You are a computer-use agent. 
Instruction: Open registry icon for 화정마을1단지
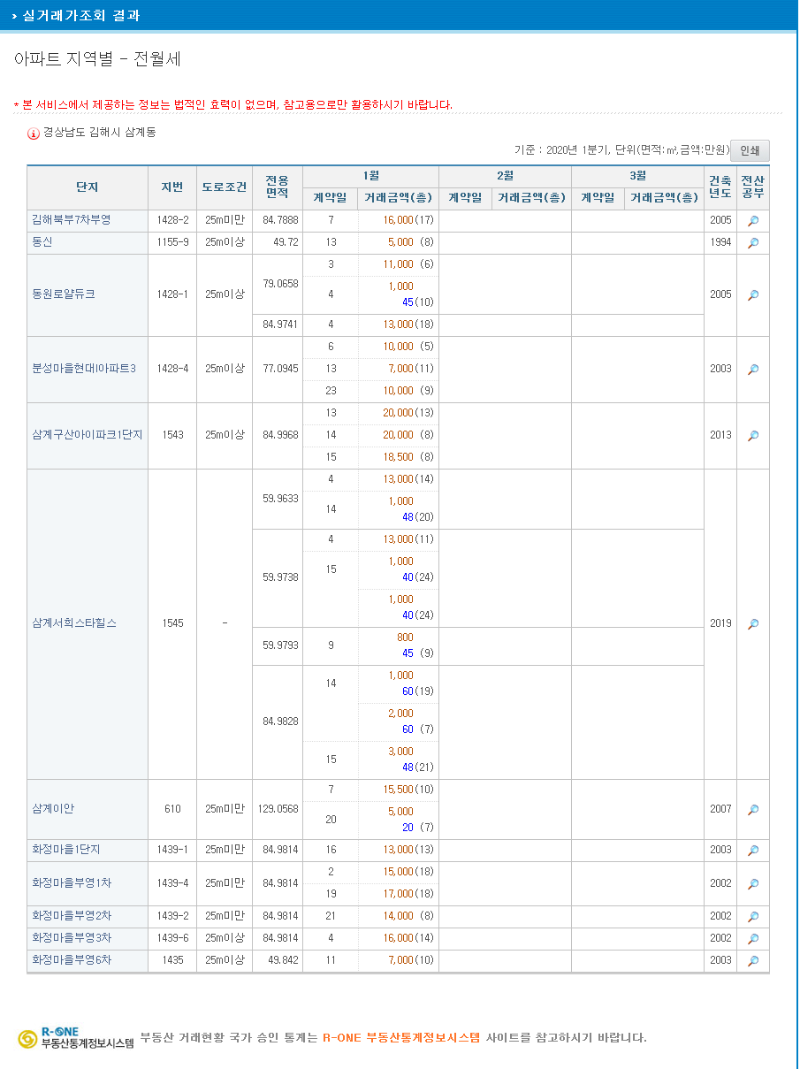pyautogui.click(x=753, y=850)
